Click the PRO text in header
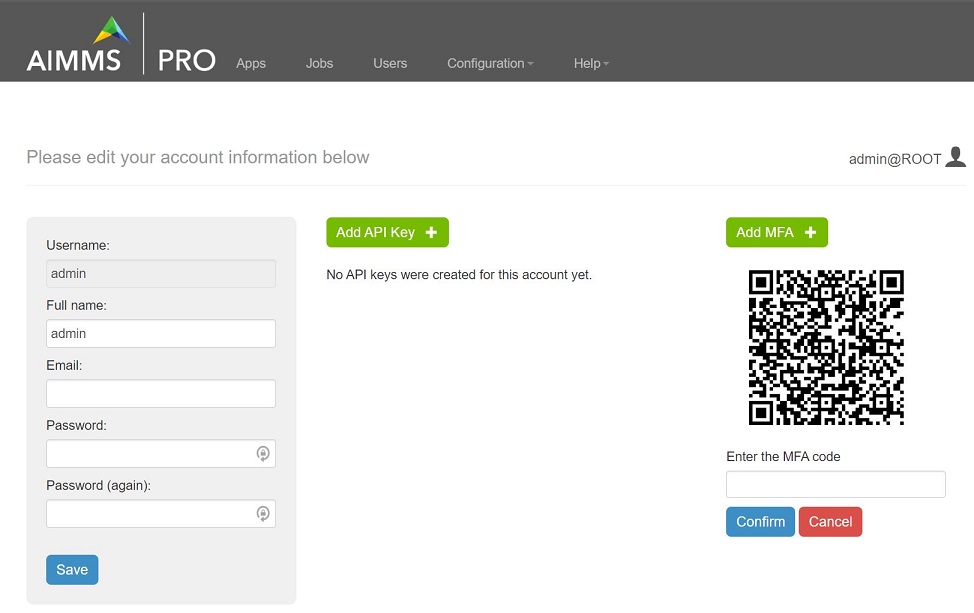 pos(186,60)
